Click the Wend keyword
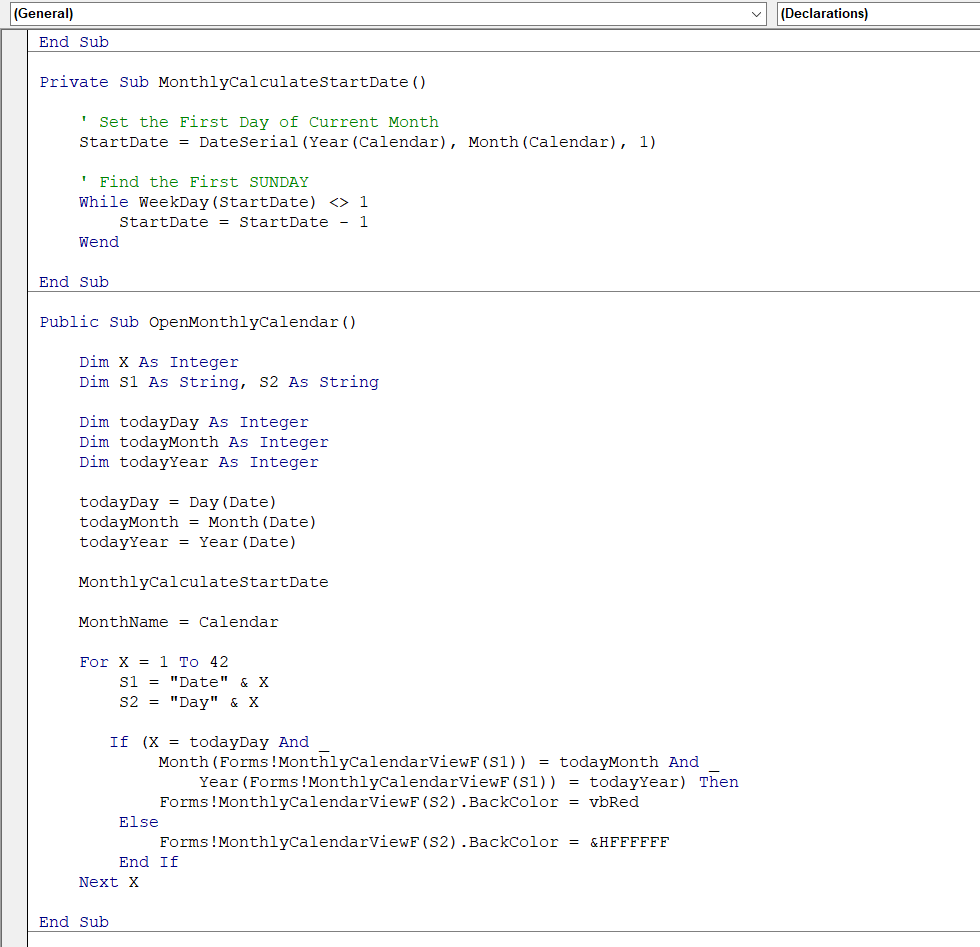The width and height of the screenshot is (980, 947). tap(99, 242)
